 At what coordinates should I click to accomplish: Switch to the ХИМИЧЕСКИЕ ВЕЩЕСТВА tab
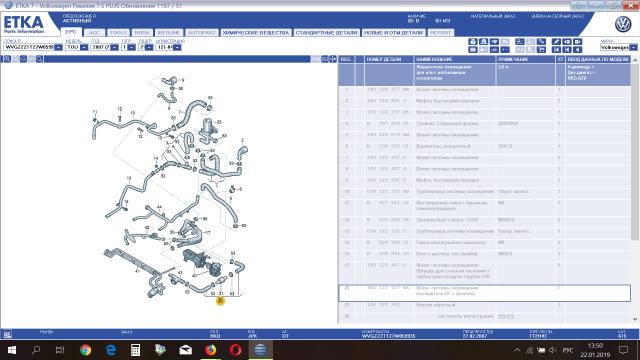(256, 33)
